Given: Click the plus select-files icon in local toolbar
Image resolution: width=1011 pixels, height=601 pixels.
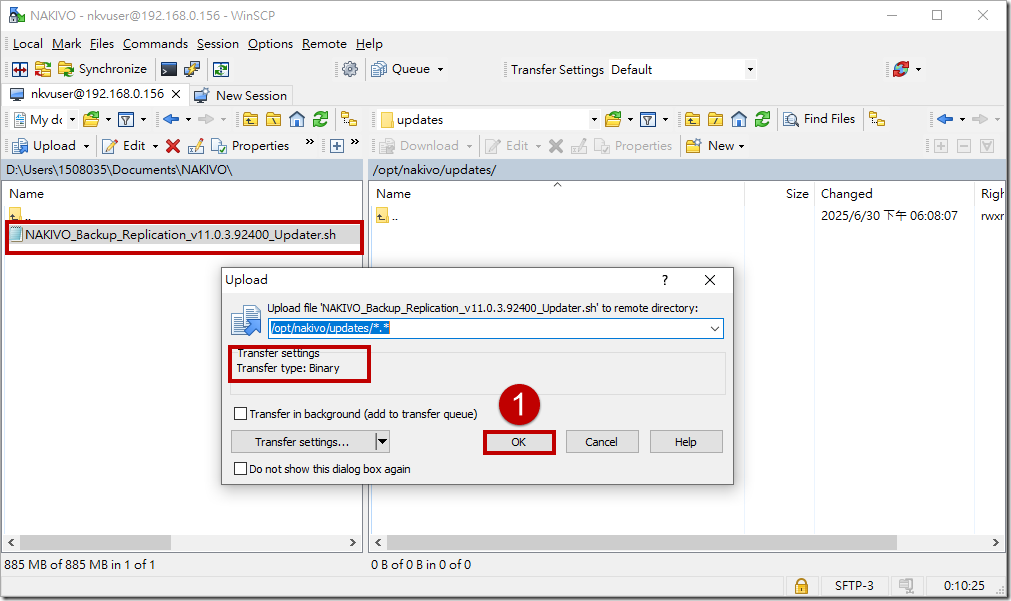Looking at the screenshot, I should pos(337,146).
